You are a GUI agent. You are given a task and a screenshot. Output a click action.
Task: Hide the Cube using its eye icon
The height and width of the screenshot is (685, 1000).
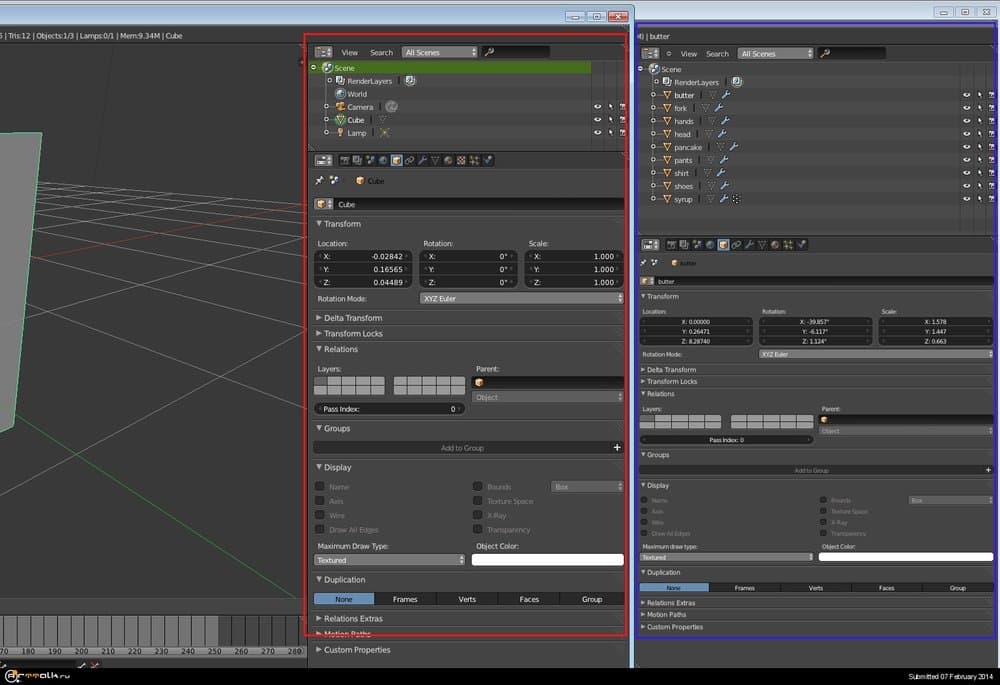(598, 120)
